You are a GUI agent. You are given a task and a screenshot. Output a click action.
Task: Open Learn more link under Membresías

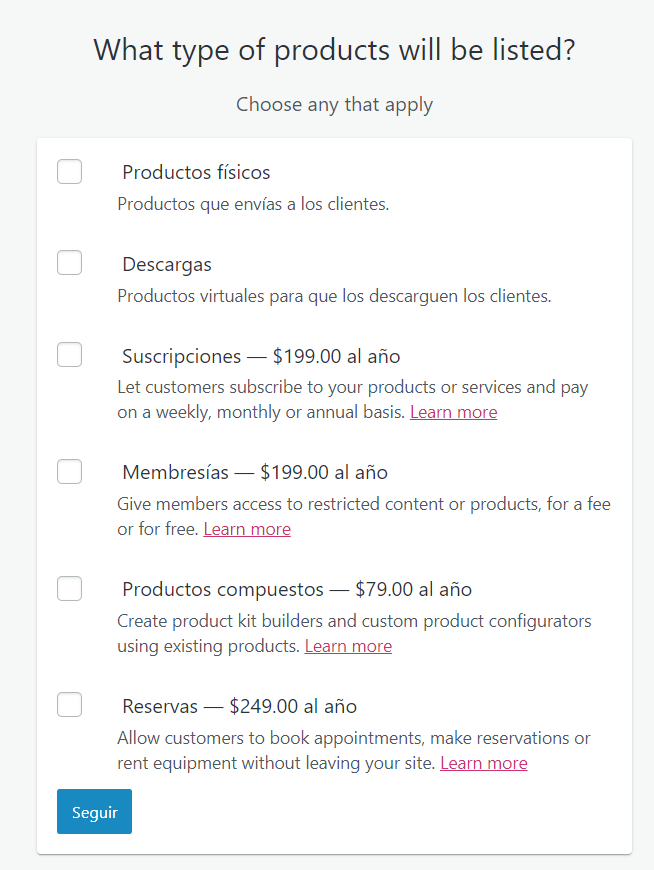[247, 529]
